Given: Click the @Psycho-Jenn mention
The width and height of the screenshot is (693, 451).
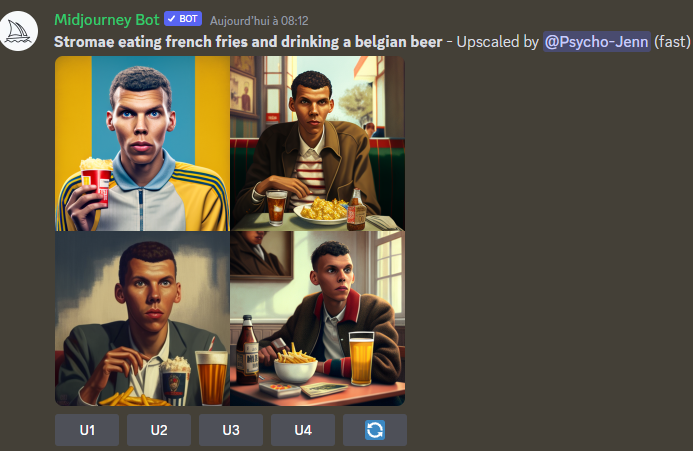Looking at the screenshot, I should point(597,41).
